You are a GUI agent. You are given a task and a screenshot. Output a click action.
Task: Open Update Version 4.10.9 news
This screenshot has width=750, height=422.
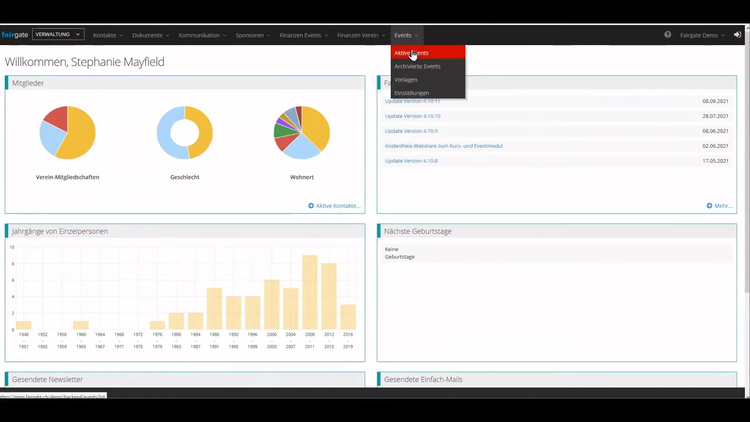[411, 131]
